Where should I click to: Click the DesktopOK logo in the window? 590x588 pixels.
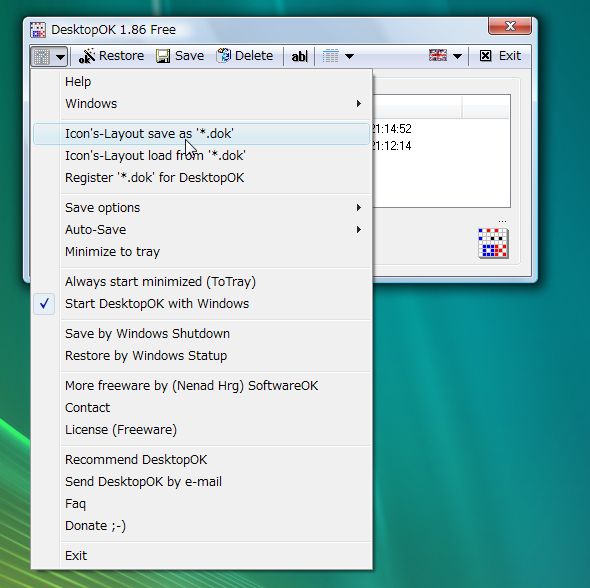(x=493, y=243)
